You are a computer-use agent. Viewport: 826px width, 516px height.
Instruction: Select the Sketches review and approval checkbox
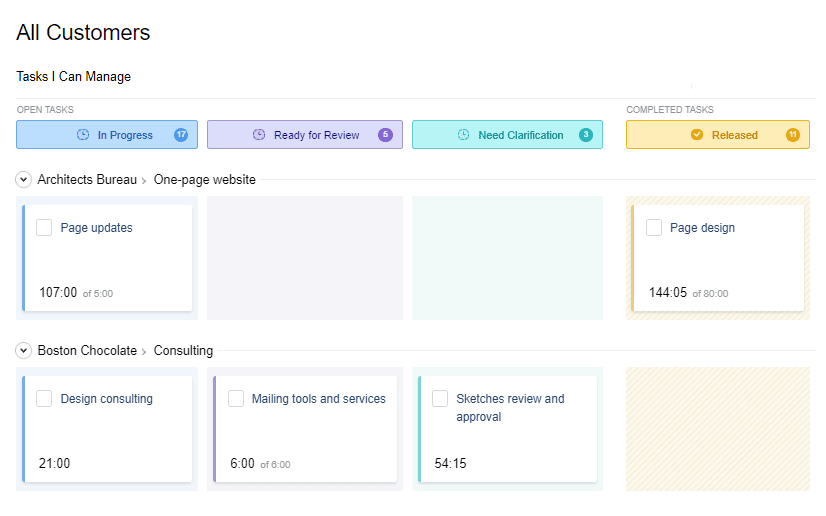coord(440,399)
